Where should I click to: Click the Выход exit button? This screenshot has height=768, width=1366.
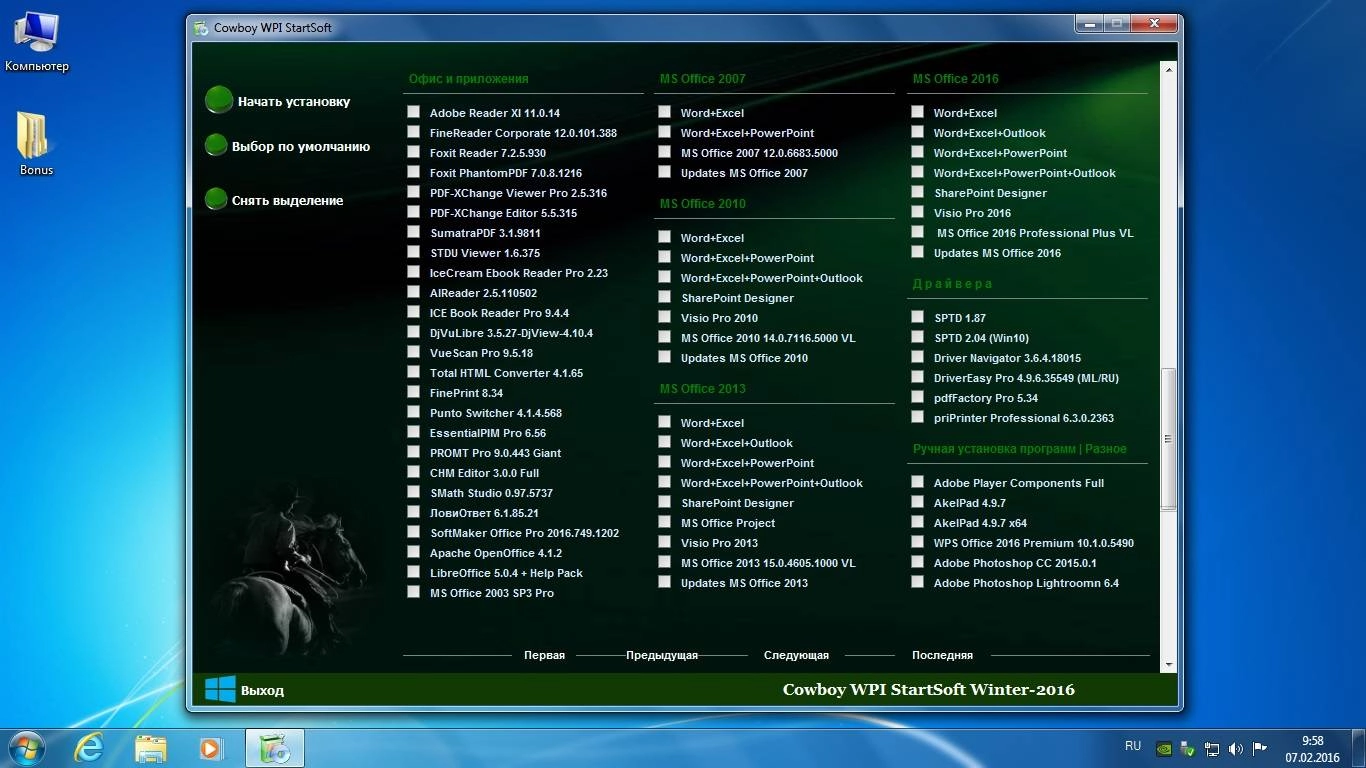pos(262,690)
